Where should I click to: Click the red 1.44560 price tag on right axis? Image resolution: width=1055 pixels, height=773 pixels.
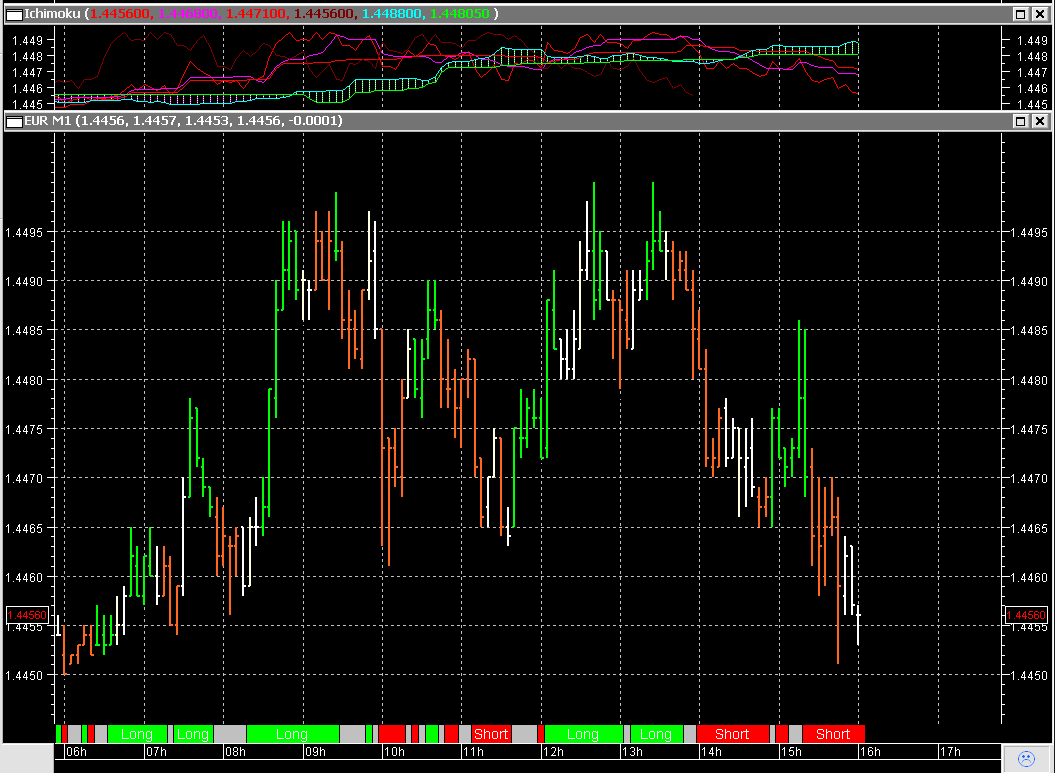click(x=1026, y=614)
